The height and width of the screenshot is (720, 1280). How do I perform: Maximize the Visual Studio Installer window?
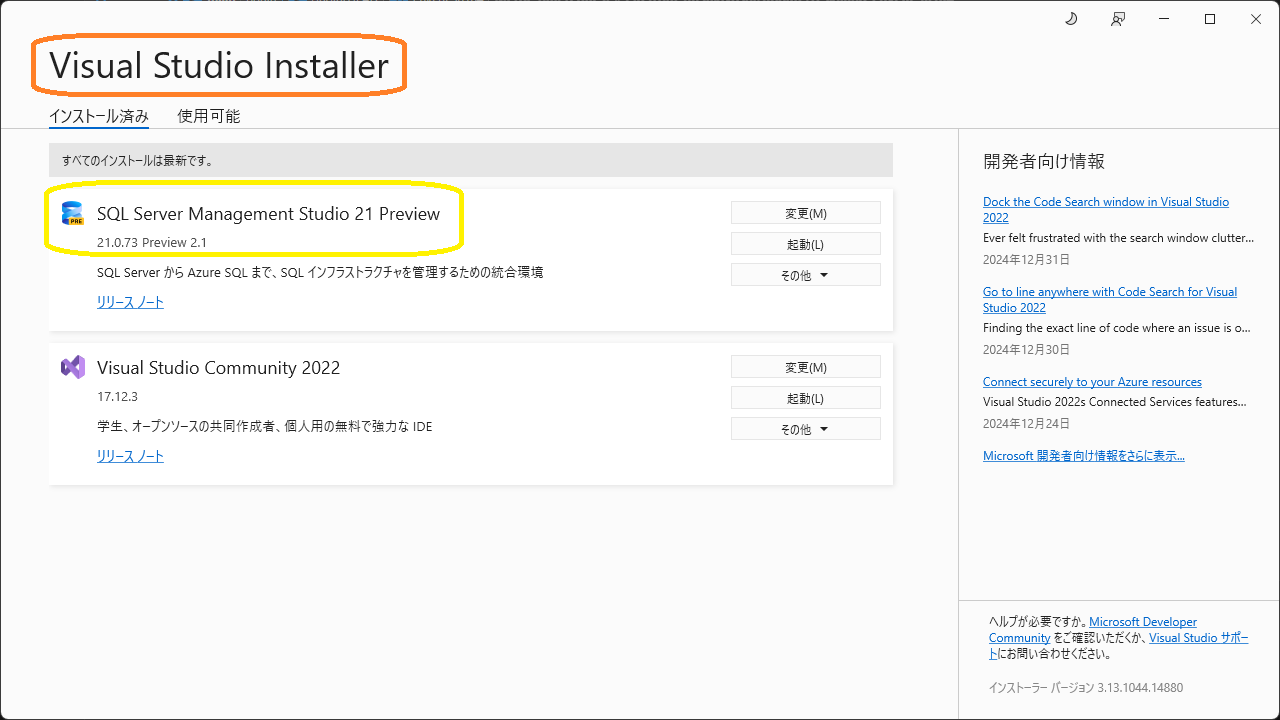coord(1210,19)
